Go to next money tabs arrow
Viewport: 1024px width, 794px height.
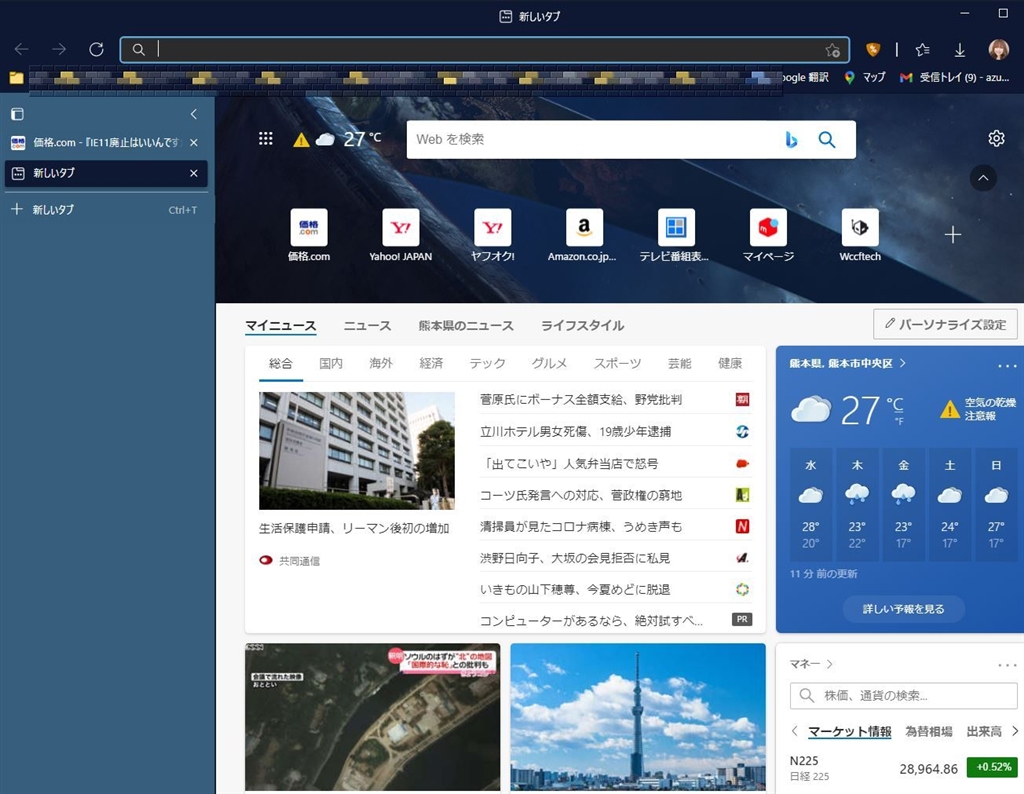coord(1014,731)
